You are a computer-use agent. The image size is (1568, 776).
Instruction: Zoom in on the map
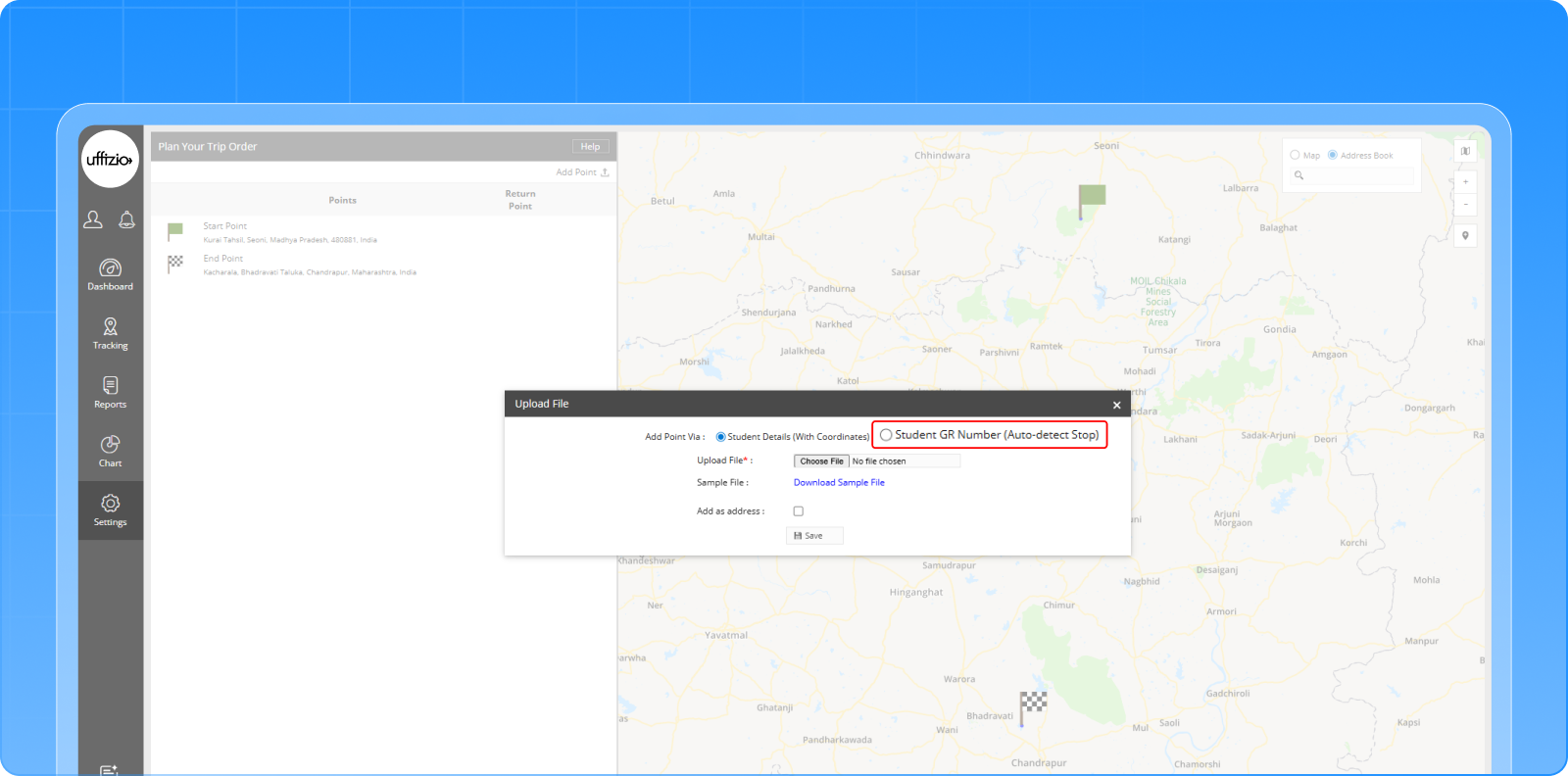[x=1465, y=181]
